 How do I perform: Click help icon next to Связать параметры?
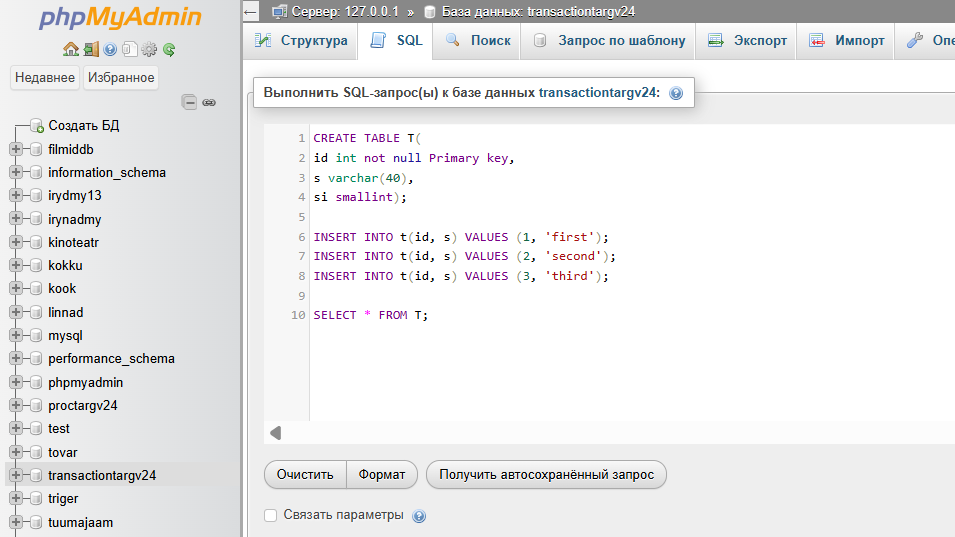419,516
